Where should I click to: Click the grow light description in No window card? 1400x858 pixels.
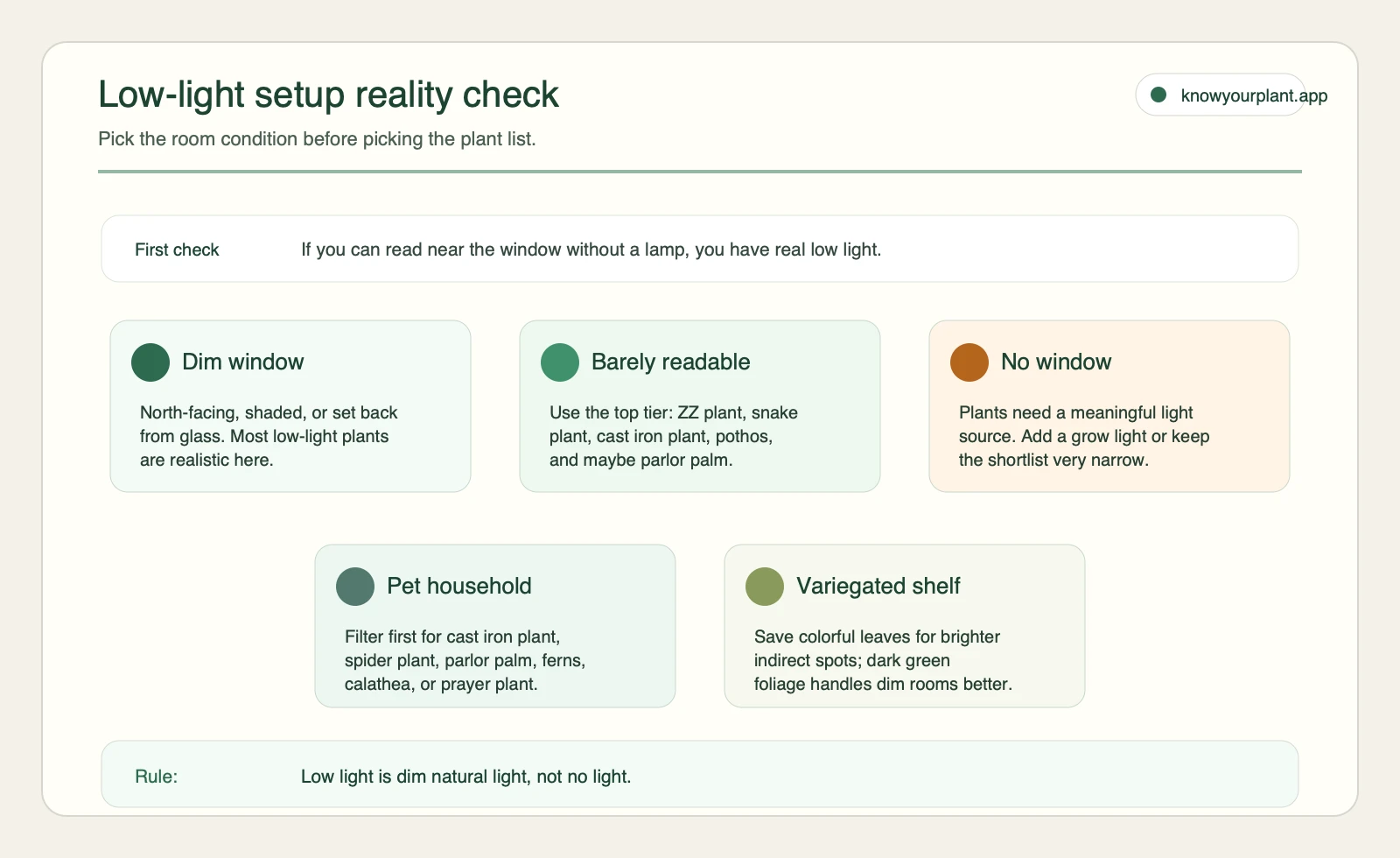[x=1084, y=436]
